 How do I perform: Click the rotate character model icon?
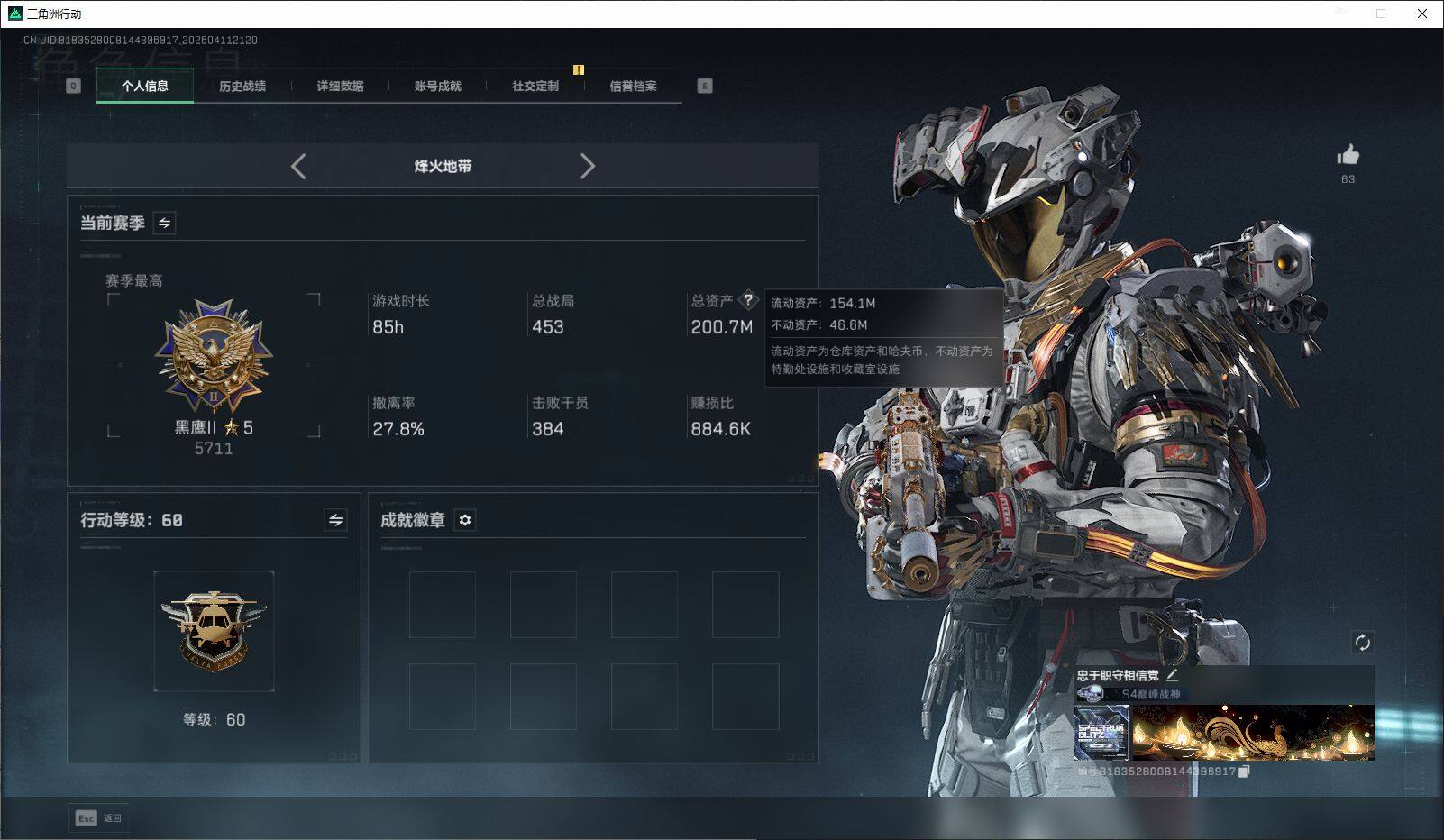[1362, 643]
